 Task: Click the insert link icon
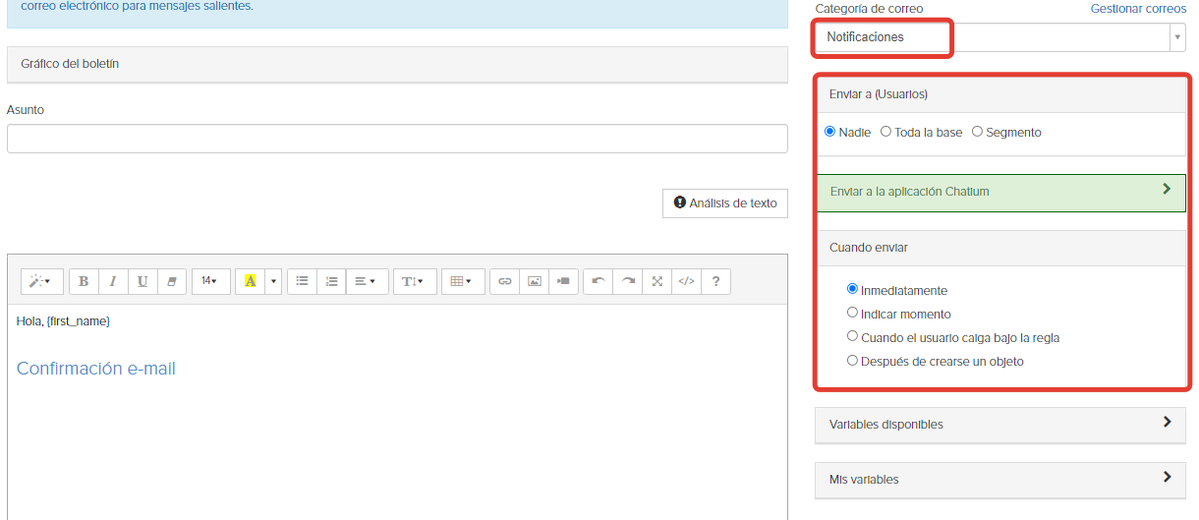click(x=505, y=281)
